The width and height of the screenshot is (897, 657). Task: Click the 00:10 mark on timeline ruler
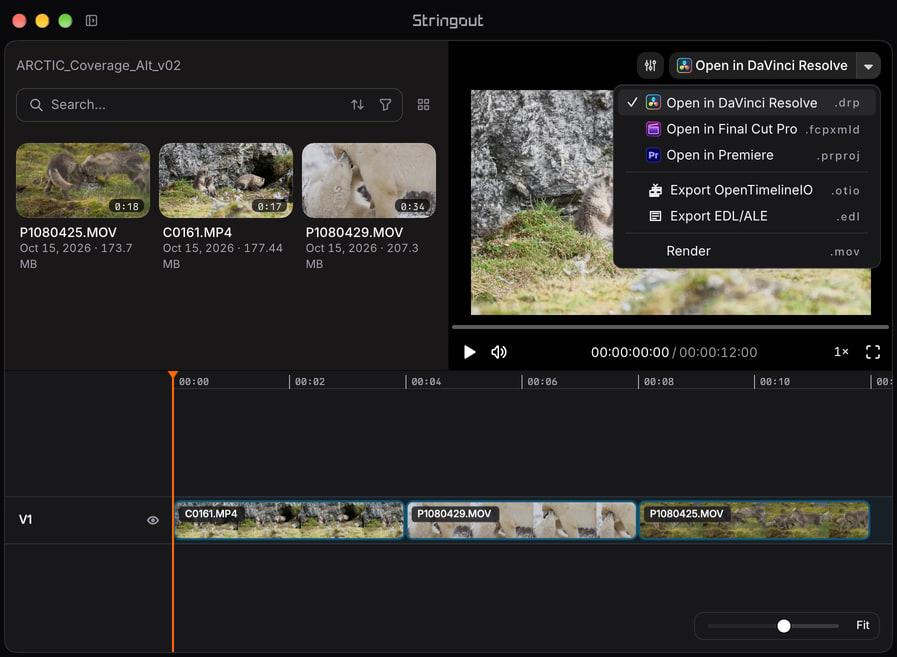click(x=775, y=382)
